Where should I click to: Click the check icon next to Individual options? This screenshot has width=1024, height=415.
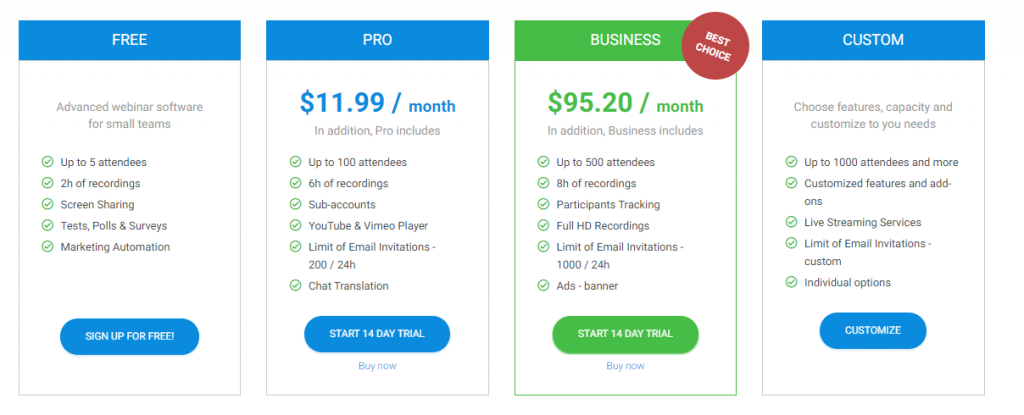[x=791, y=282]
